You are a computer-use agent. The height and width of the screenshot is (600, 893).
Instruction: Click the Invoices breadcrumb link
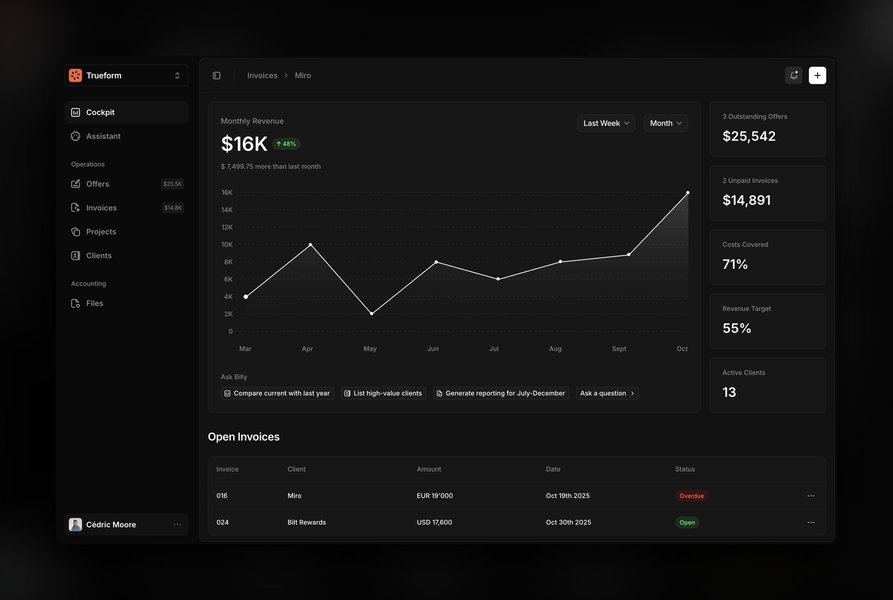[262, 76]
